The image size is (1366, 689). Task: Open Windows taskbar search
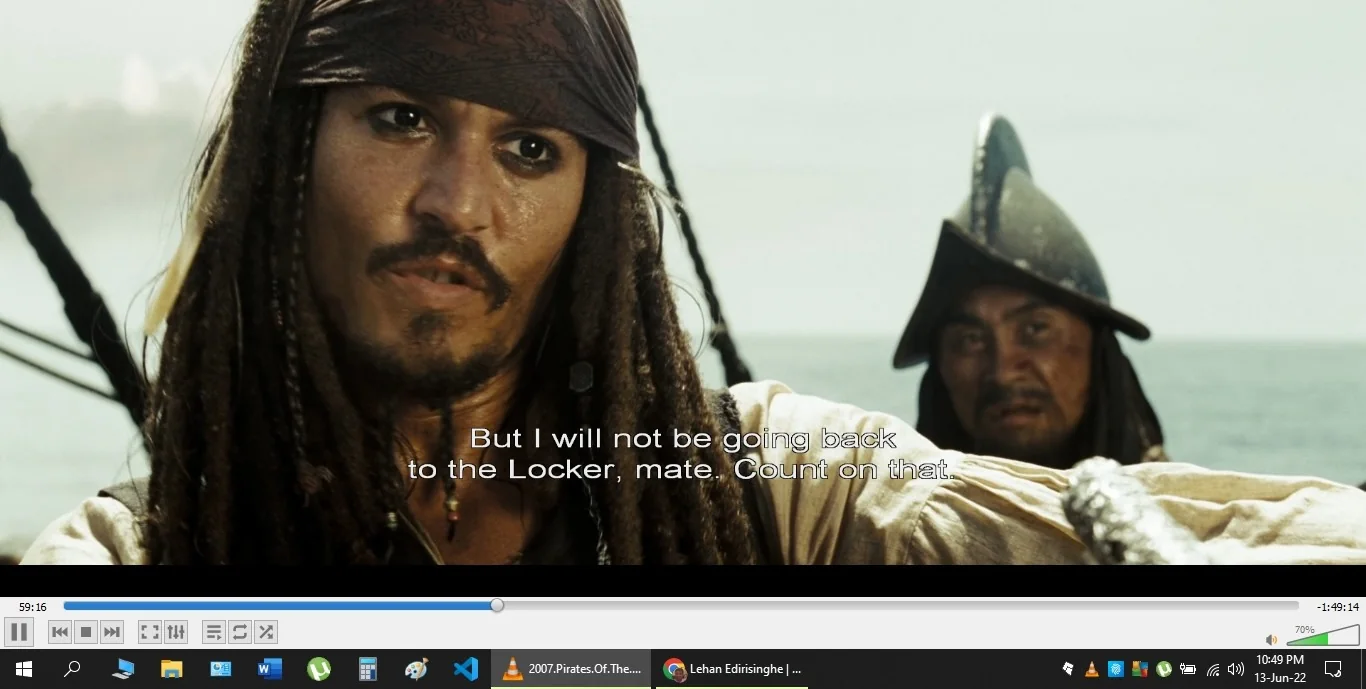click(x=72, y=669)
